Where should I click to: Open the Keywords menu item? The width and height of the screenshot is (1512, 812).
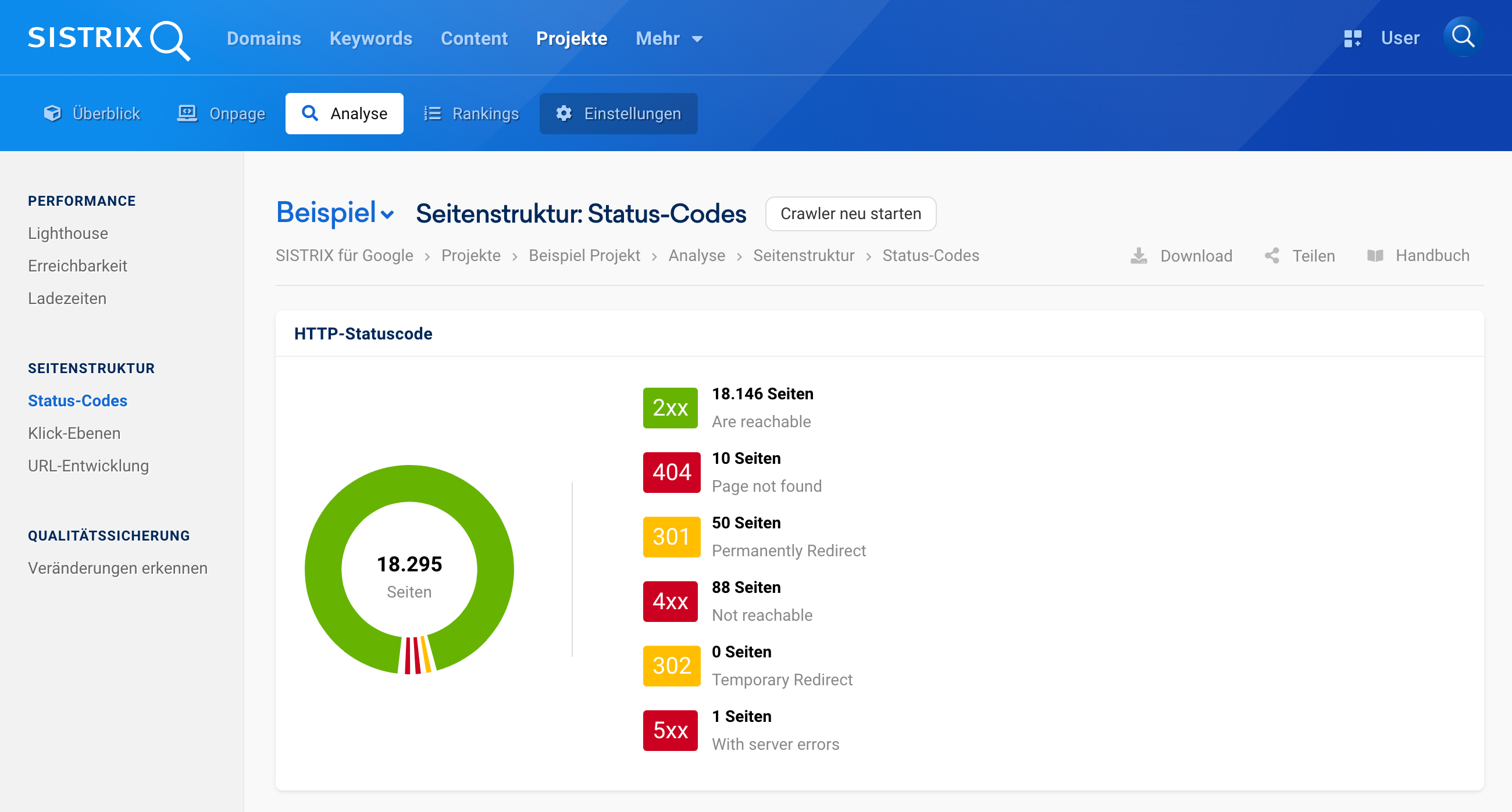[370, 39]
